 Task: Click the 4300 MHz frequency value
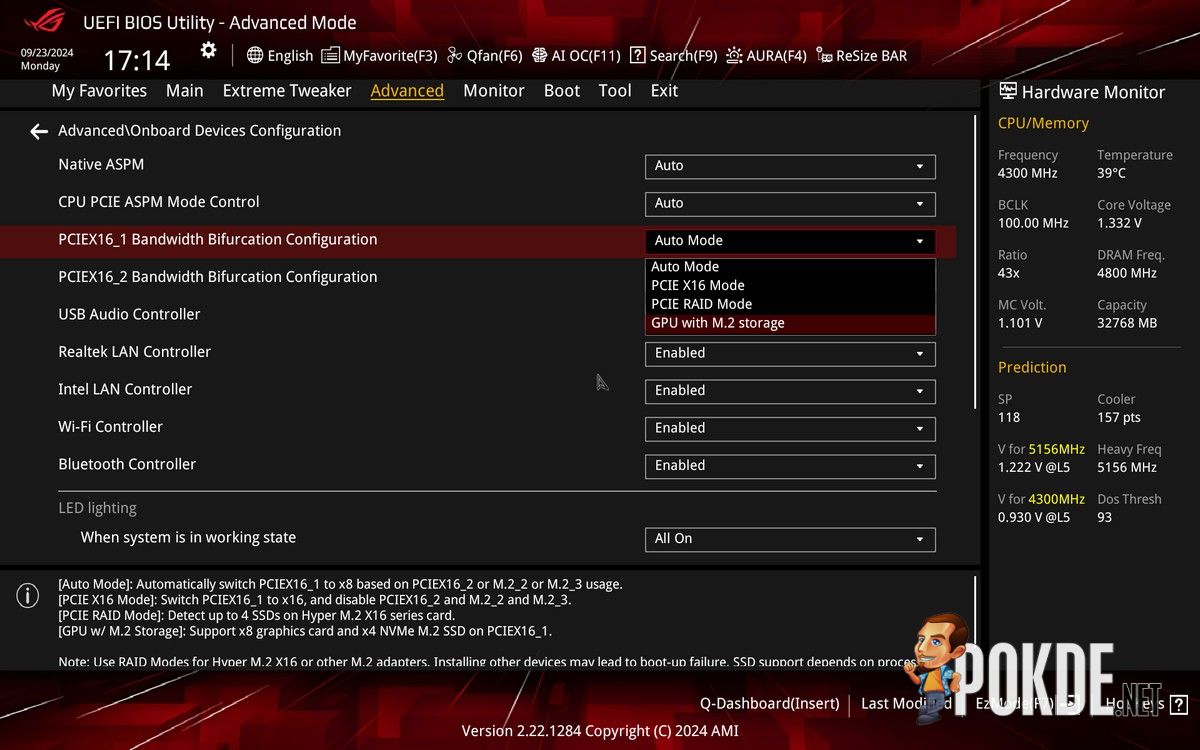point(1027,173)
